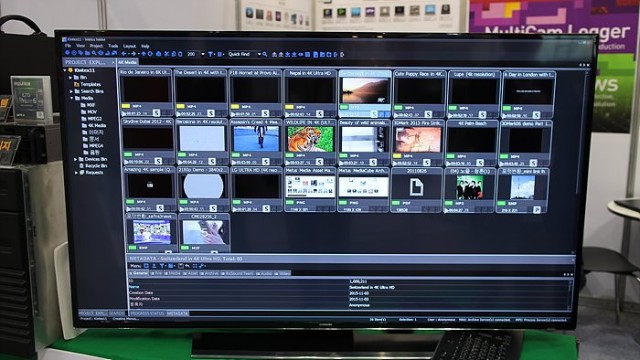Click the undo arrow in Metadata toolbar
640x360 pixels.
[x=187, y=266]
